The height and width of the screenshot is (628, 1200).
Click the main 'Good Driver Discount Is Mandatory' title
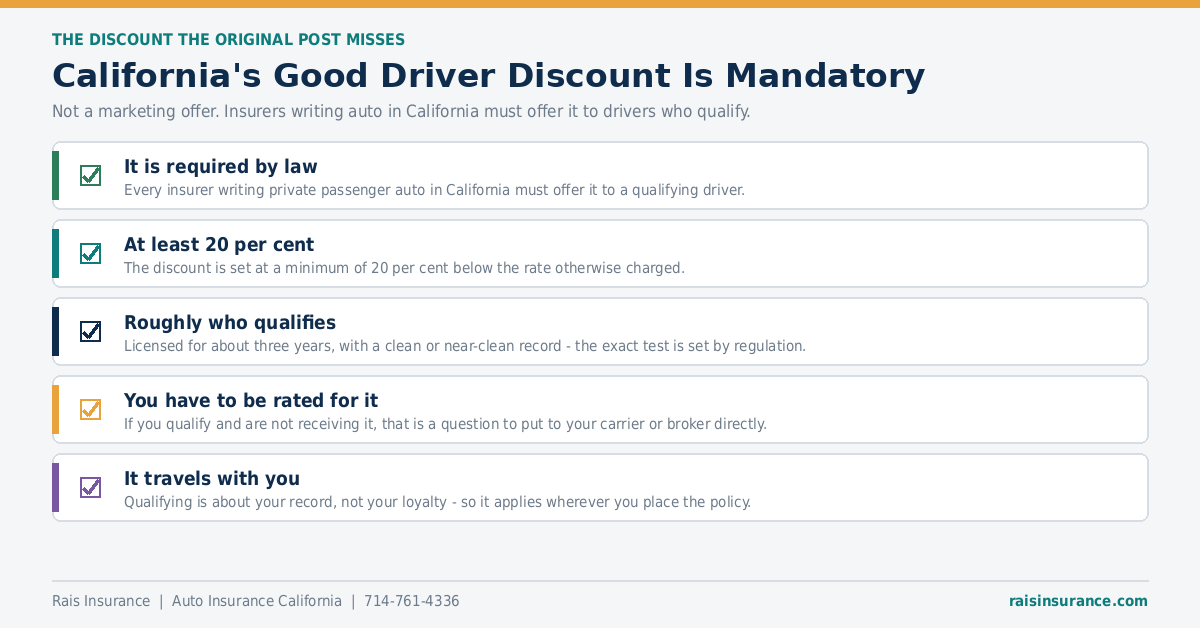click(488, 76)
